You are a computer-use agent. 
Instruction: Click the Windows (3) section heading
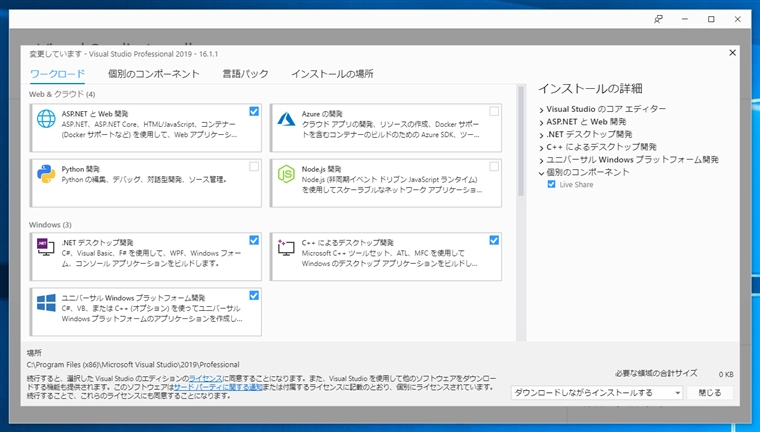tap(50, 224)
